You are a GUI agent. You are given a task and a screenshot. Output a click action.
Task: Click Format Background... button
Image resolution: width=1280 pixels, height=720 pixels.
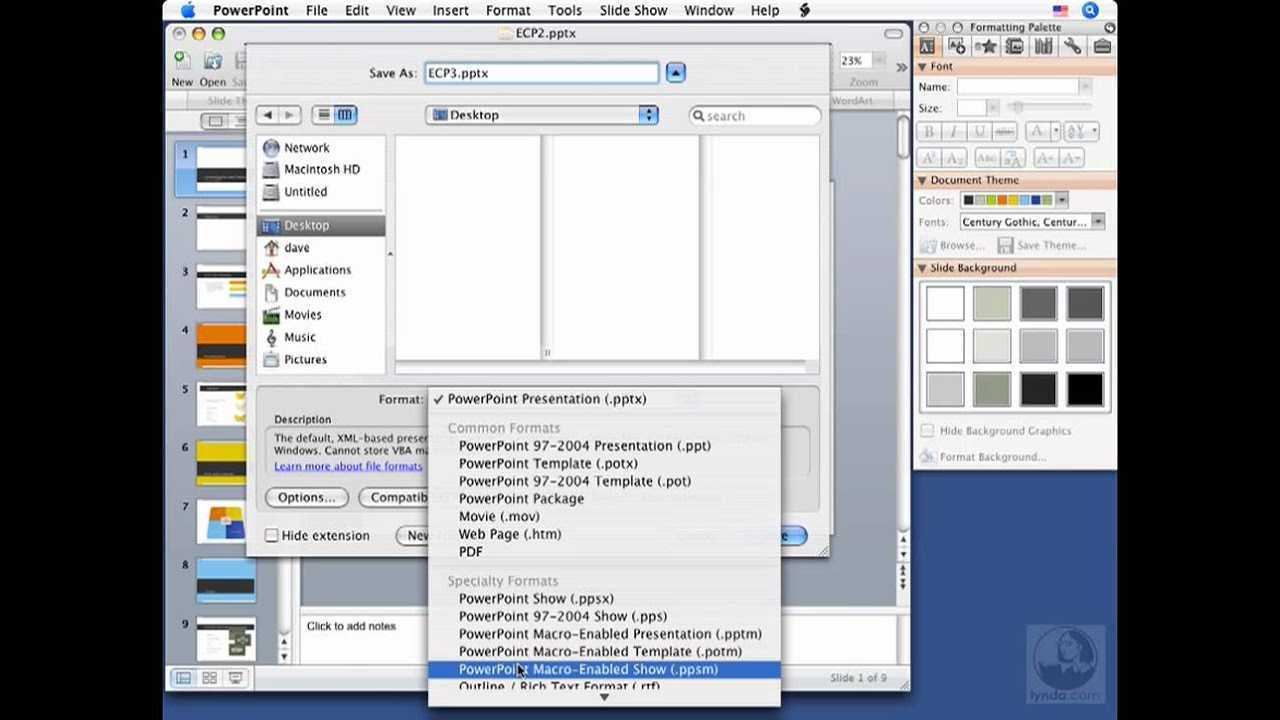(983, 457)
